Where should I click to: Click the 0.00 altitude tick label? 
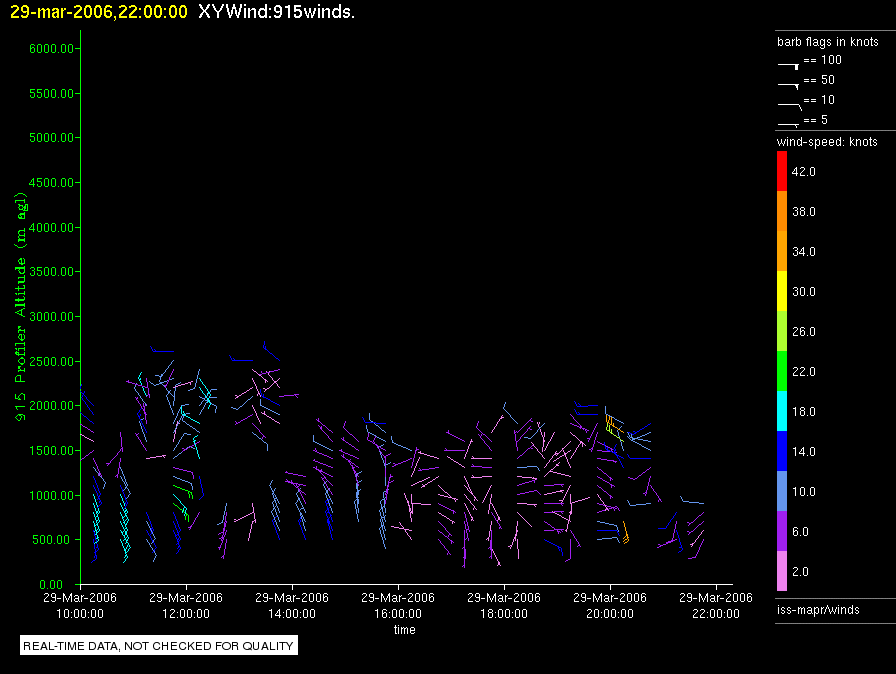pyautogui.click(x=51, y=584)
